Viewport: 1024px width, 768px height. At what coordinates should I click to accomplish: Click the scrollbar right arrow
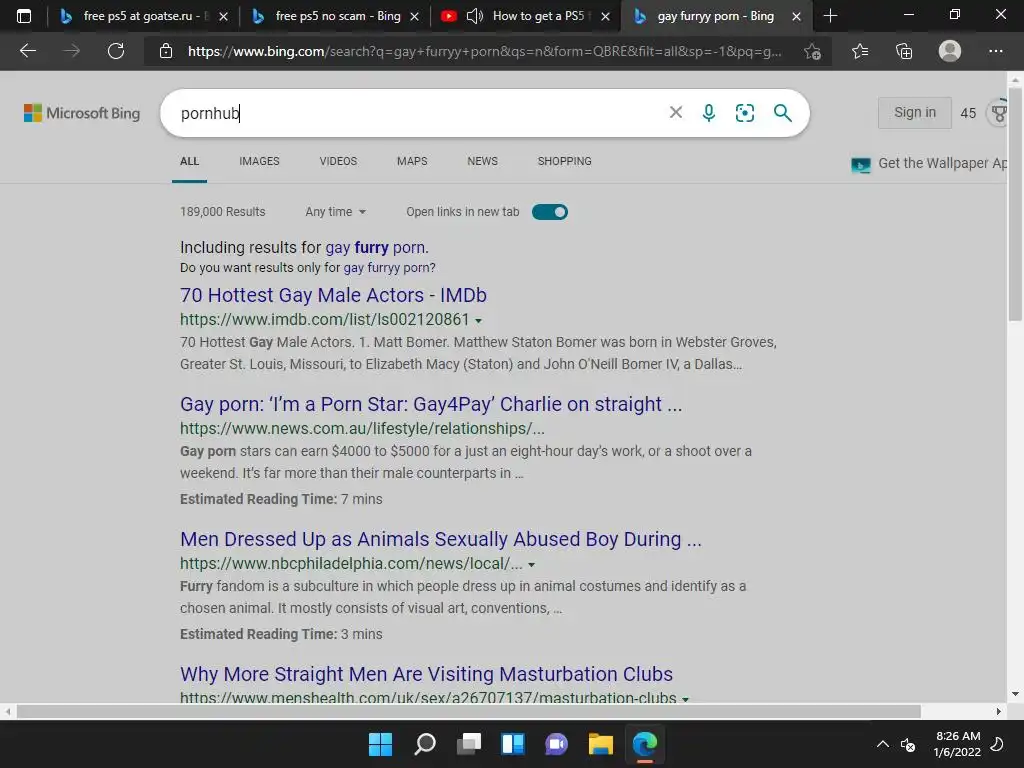pyautogui.click(x=999, y=711)
